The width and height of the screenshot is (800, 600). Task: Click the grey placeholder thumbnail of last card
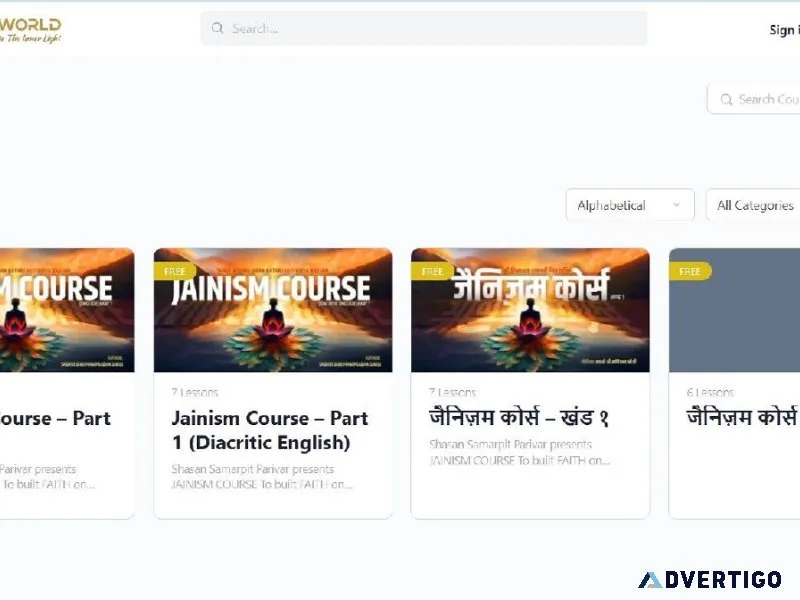[734, 310]
